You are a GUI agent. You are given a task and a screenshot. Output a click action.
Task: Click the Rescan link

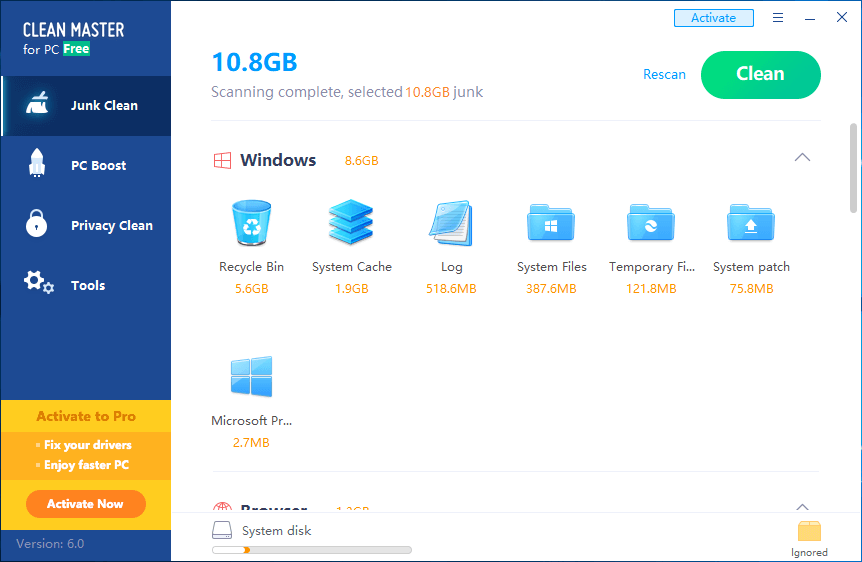click(664, 74)
